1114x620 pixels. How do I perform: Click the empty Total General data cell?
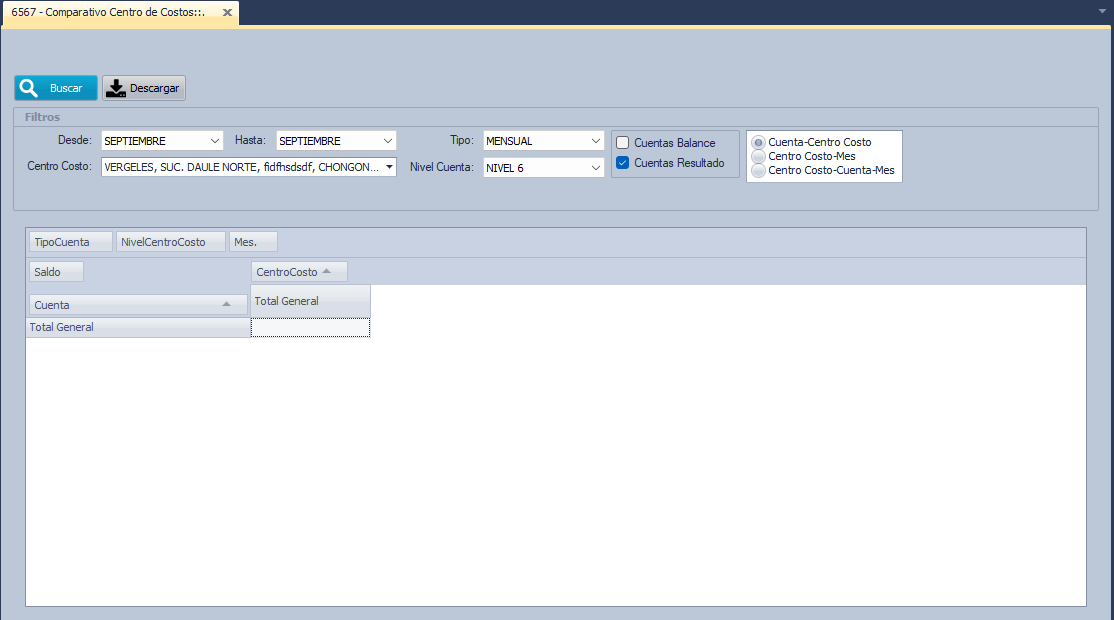[310, 327]
